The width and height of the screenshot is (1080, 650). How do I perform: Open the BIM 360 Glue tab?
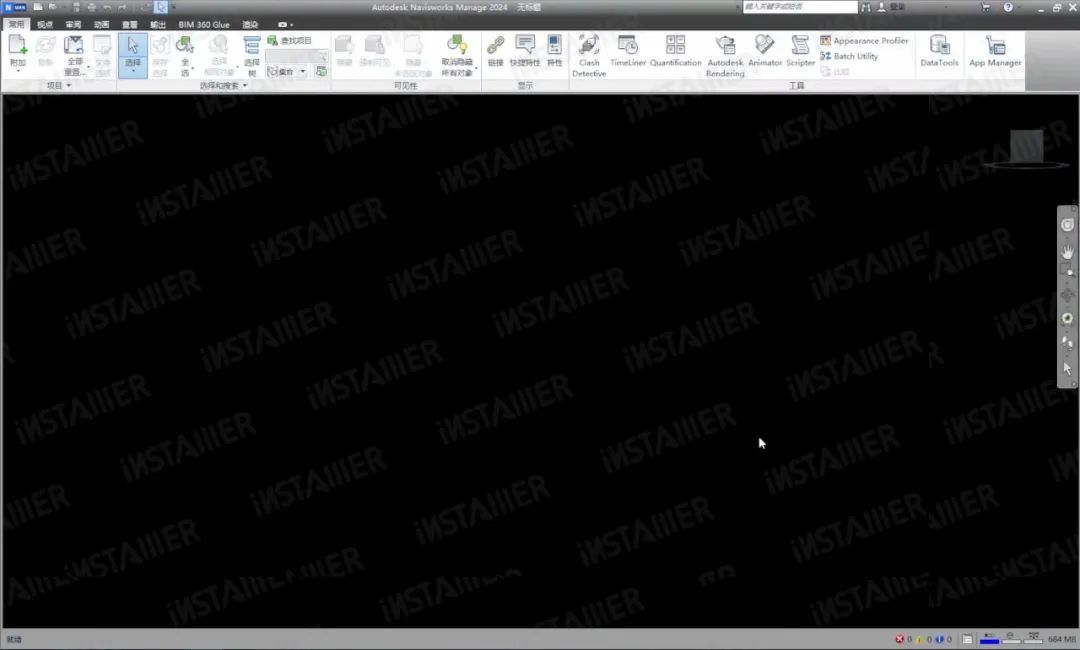click(x=204, y=24)
